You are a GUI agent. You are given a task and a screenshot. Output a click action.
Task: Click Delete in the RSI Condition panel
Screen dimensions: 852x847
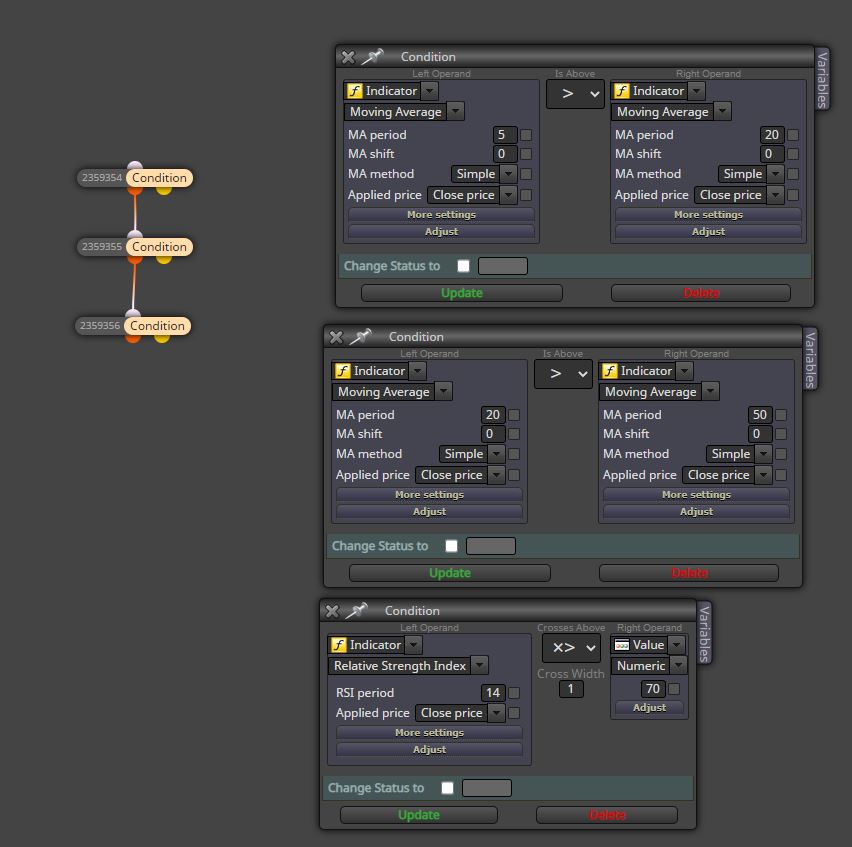click(x=607, y=815)
